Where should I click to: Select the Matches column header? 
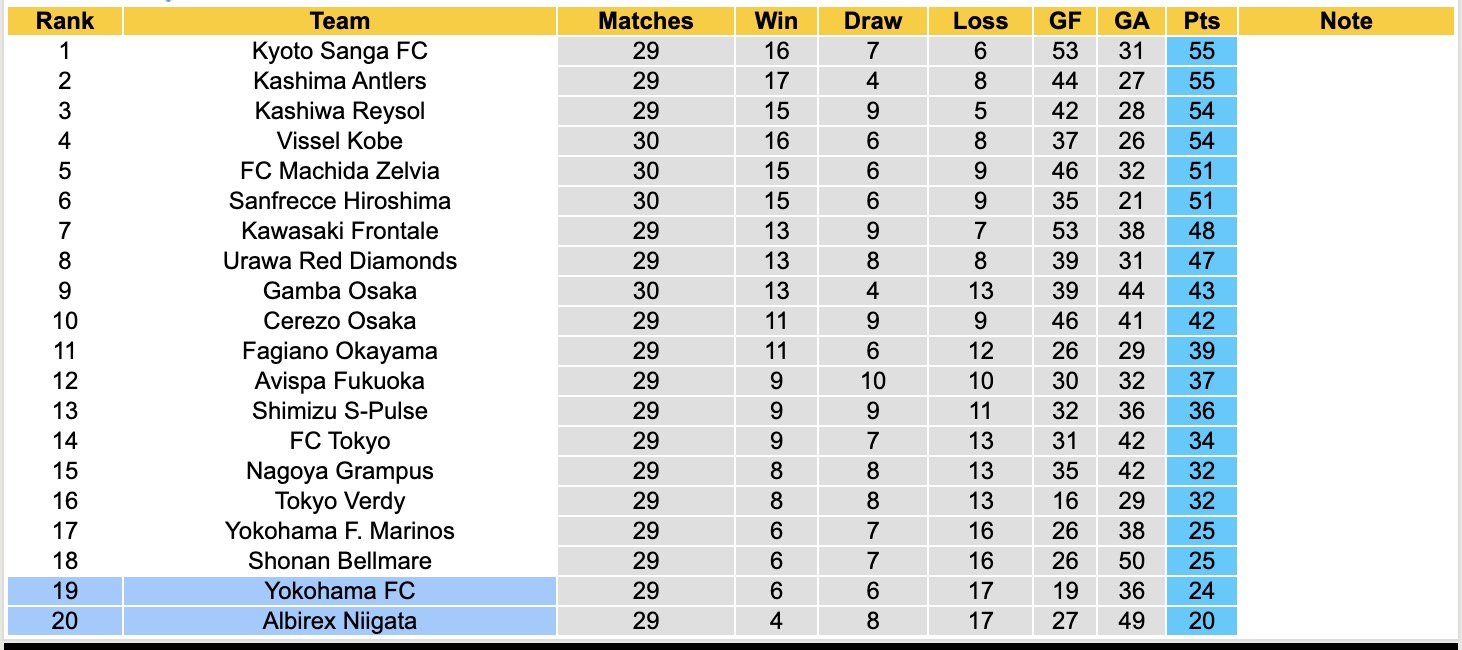point(645,21)
